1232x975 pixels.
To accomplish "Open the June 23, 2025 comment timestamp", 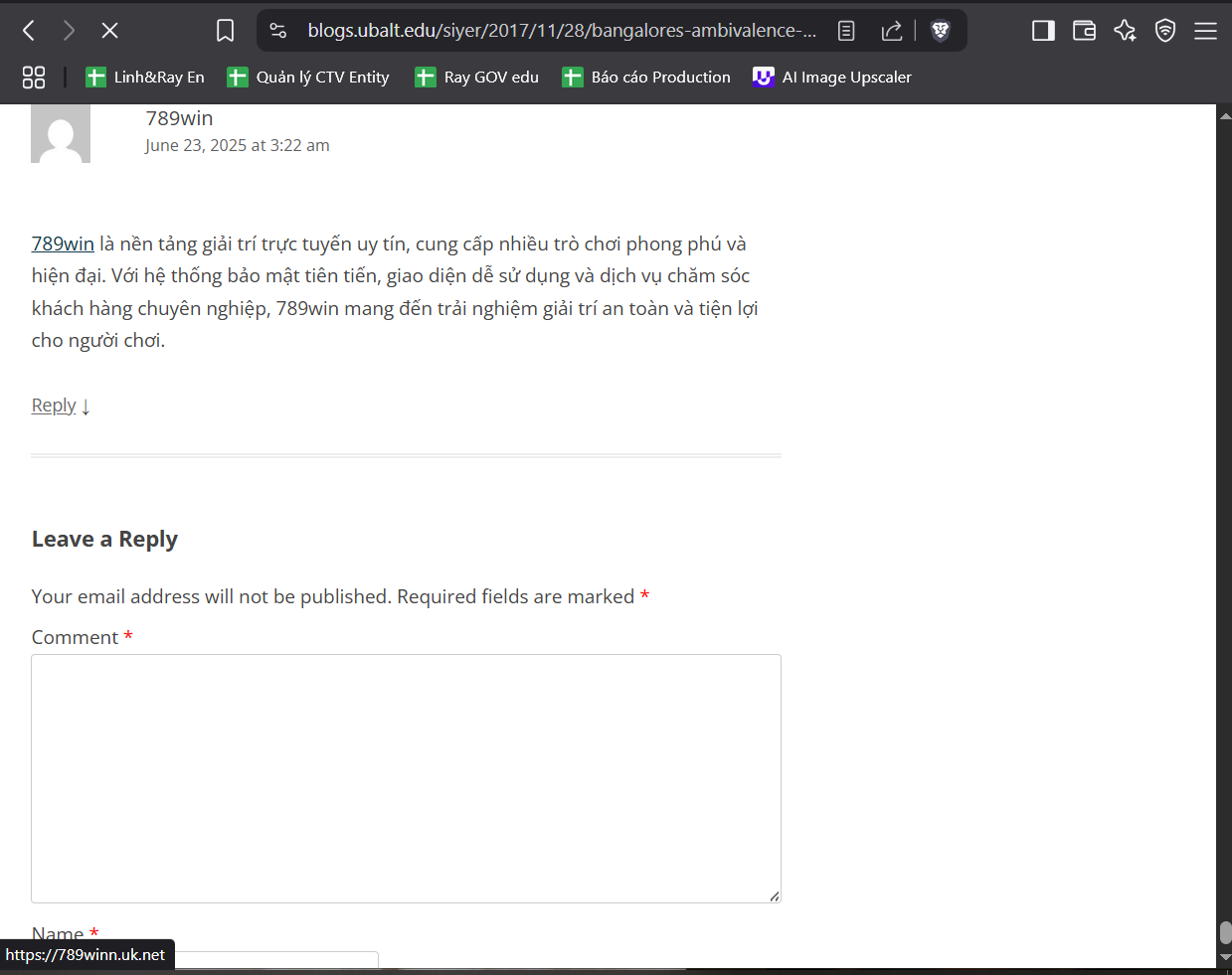I will click(237, 145).
